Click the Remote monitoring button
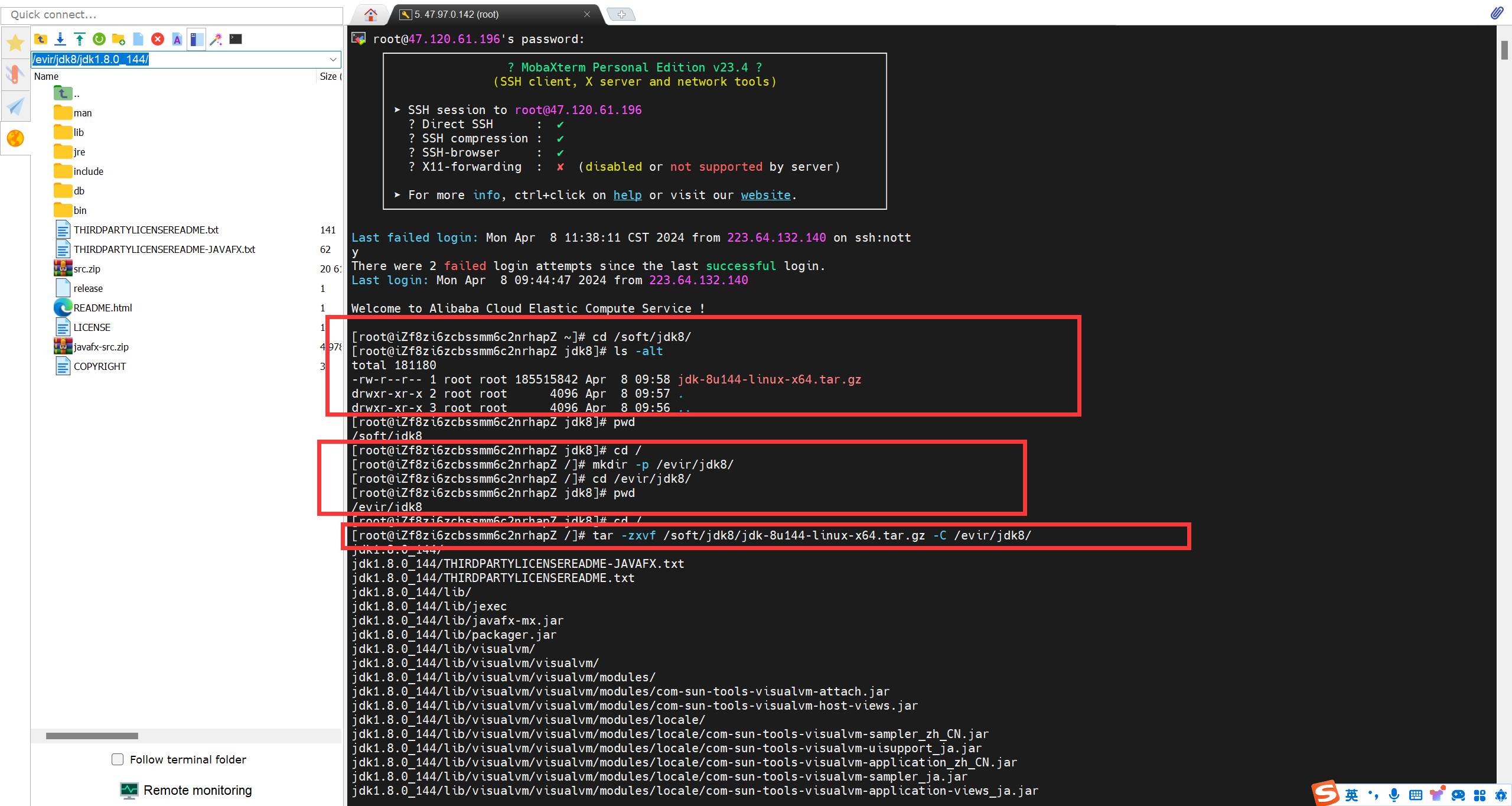Image resolution: width=1512 pixels, height=806 pixels. (187, 790)
